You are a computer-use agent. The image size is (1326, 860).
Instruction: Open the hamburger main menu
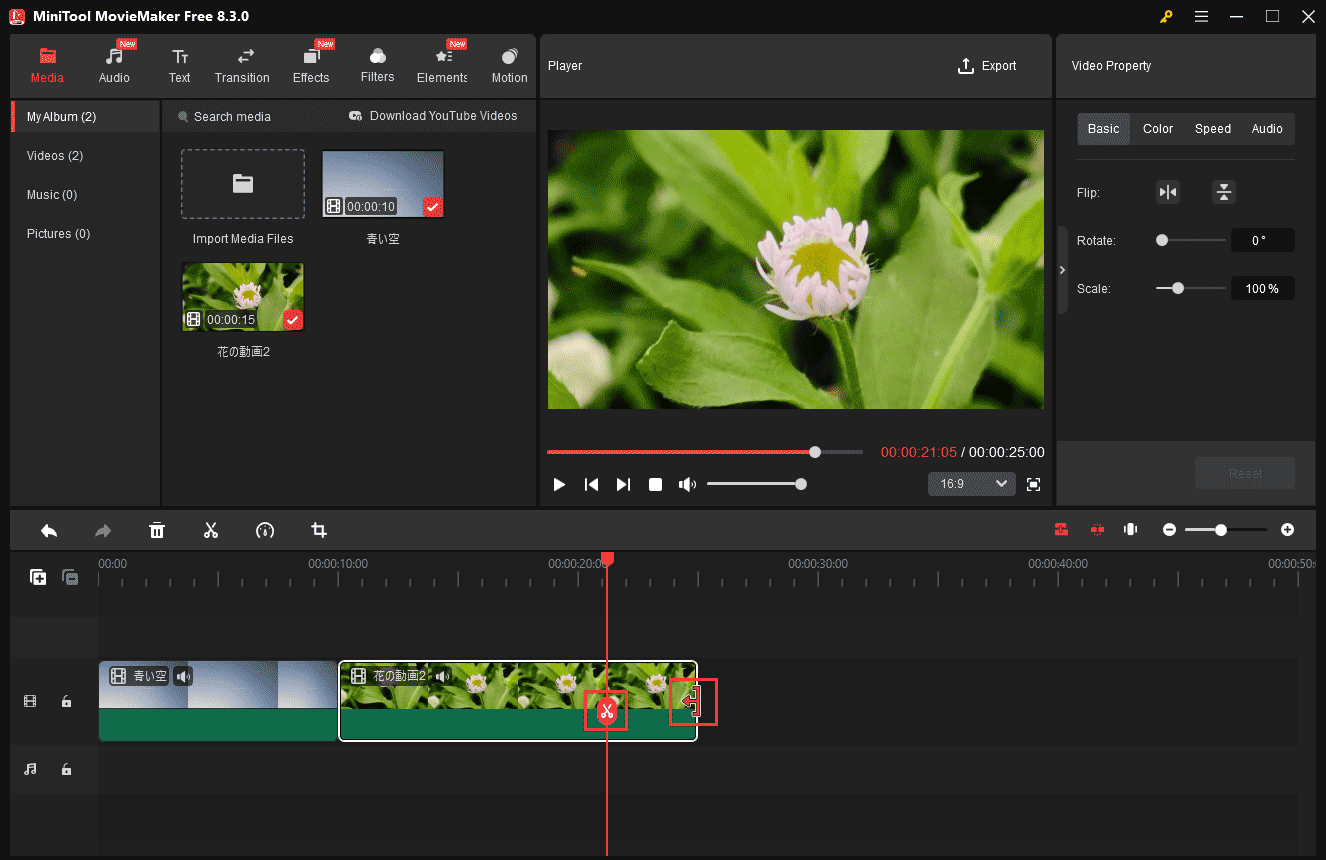click(x=1201, y=17)
